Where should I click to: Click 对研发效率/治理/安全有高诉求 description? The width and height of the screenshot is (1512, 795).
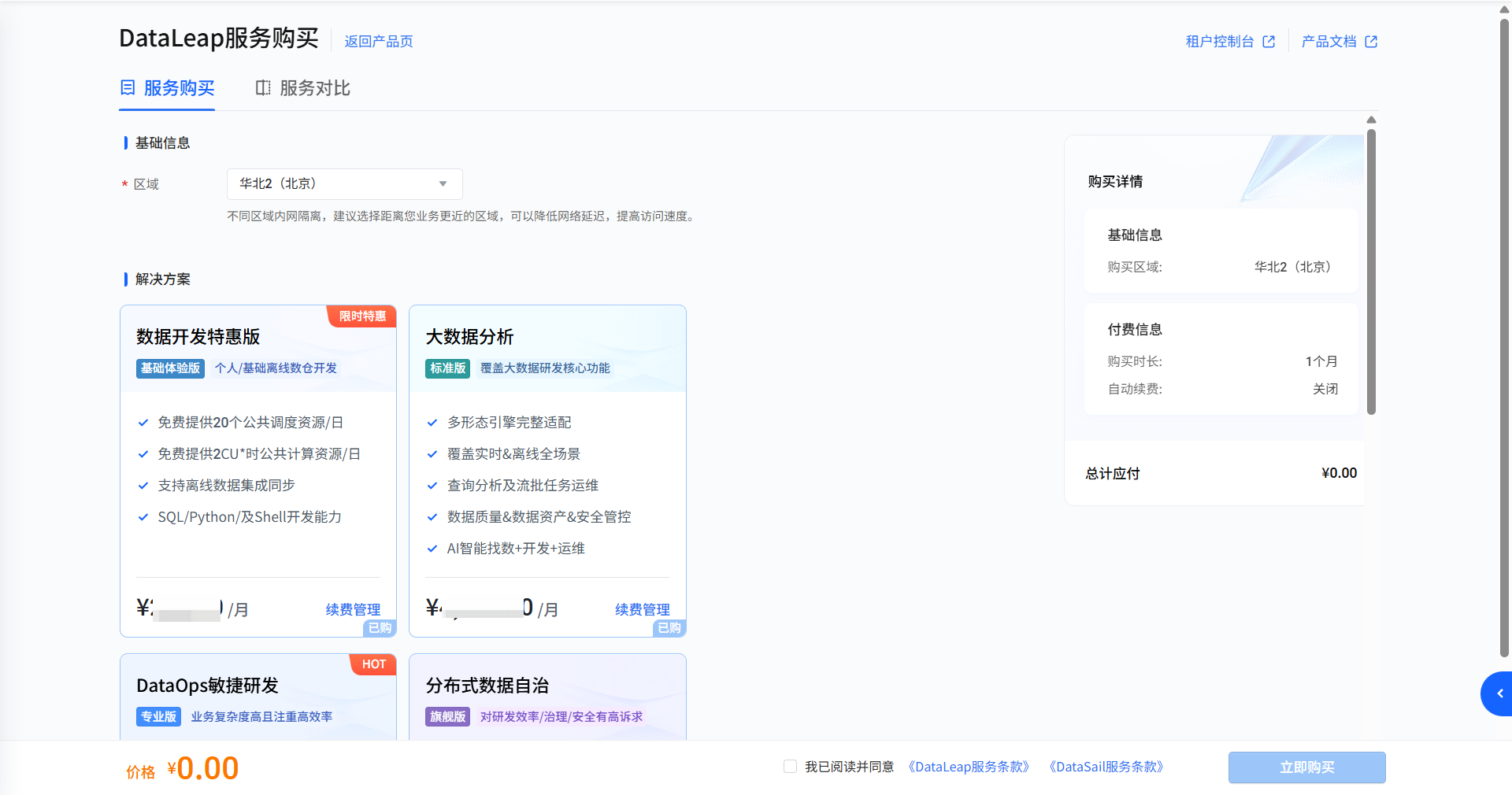[x=561, y=717]
